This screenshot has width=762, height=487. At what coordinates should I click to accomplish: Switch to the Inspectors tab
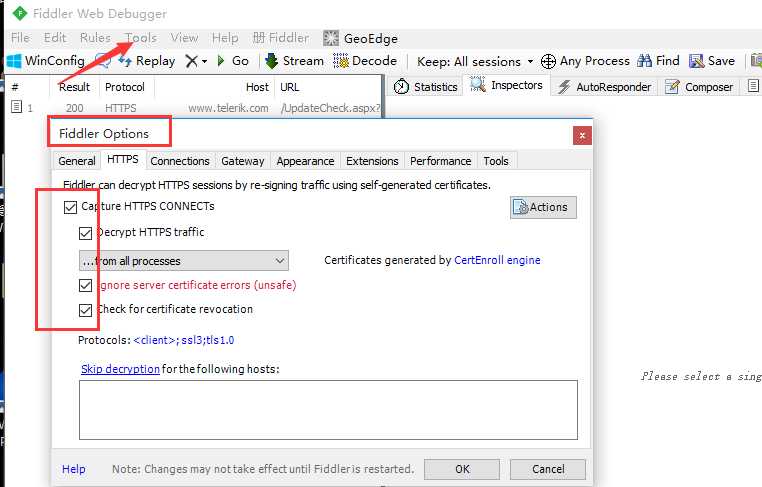[506, 85]
